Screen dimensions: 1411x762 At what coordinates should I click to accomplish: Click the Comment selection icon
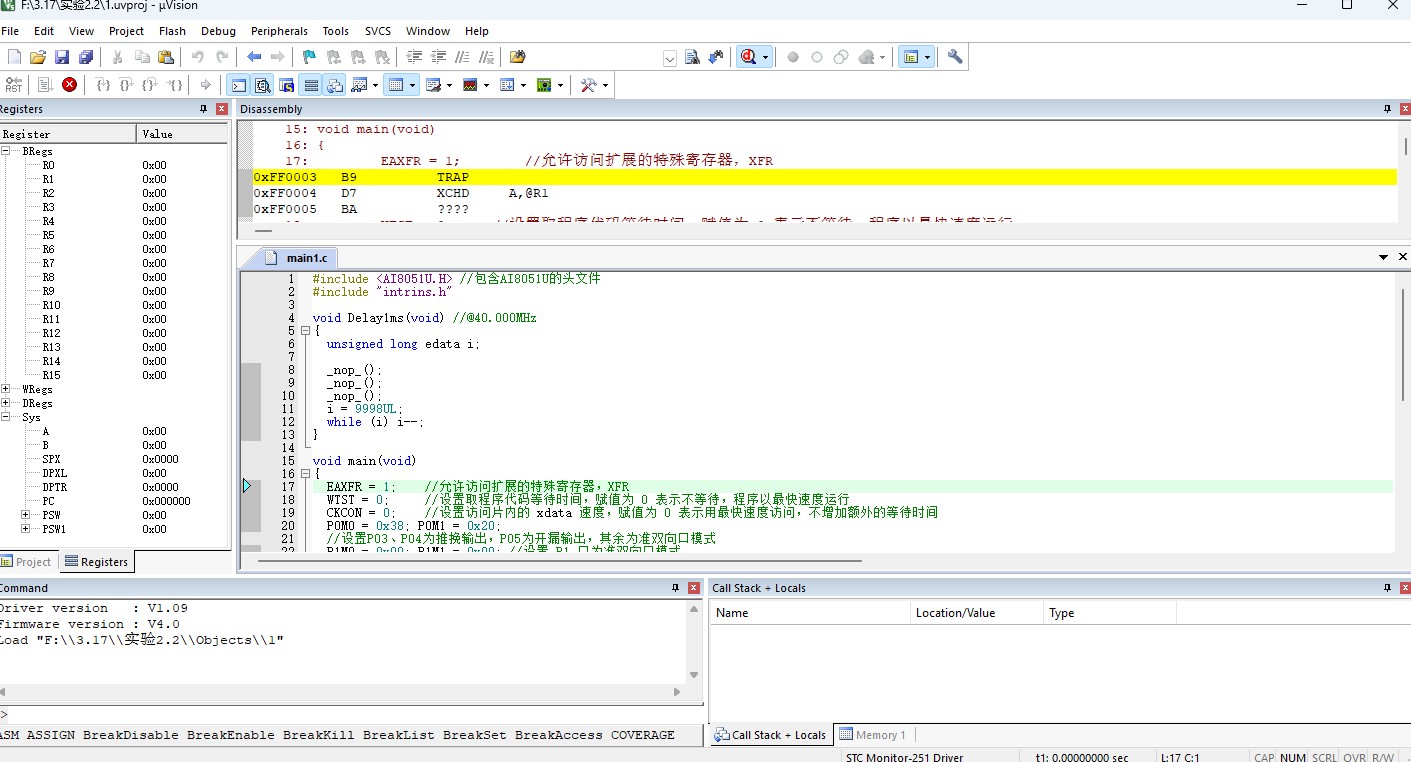click(462, 57)
